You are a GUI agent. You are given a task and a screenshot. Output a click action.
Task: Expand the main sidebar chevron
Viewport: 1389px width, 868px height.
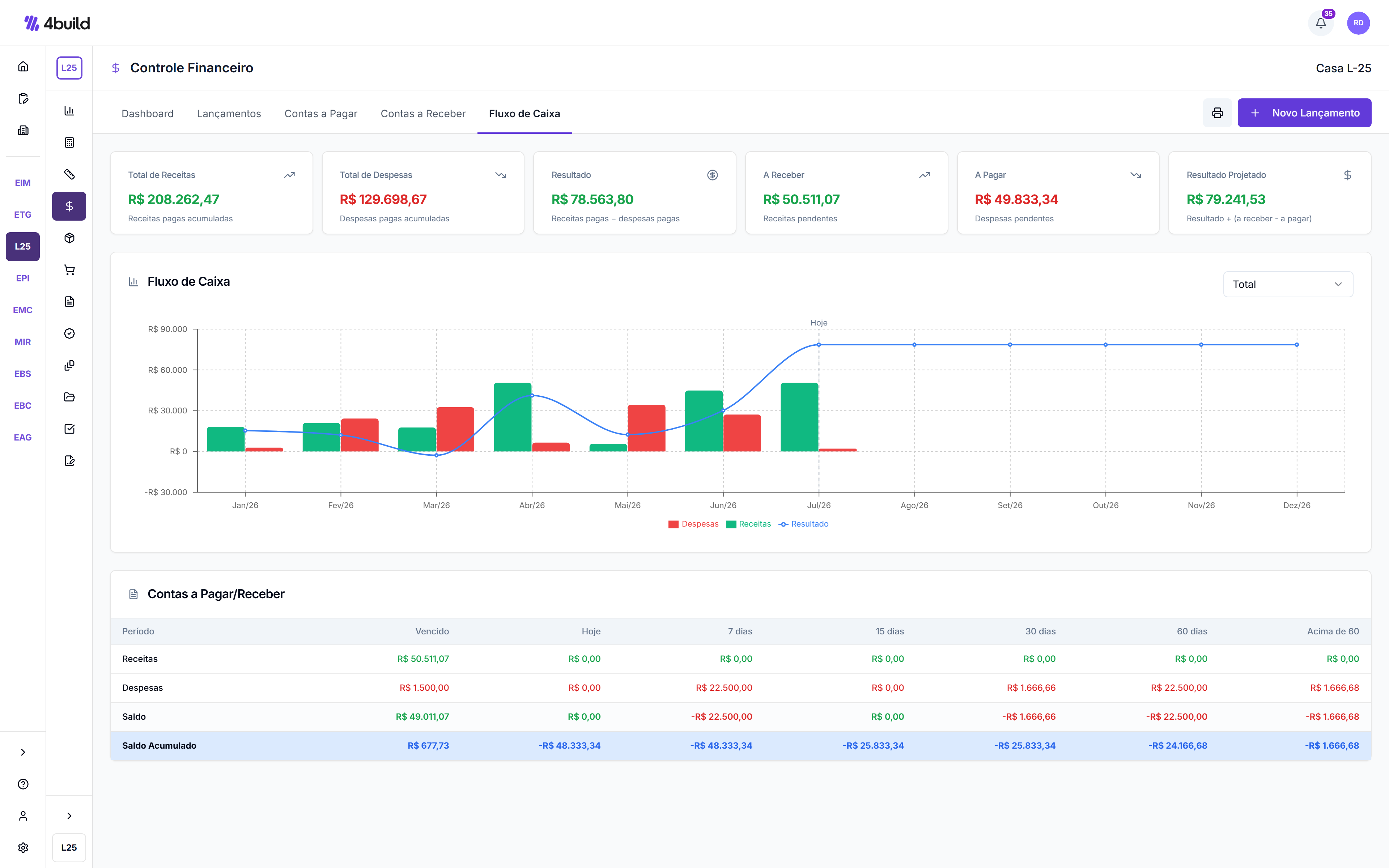tap(23, 752)
